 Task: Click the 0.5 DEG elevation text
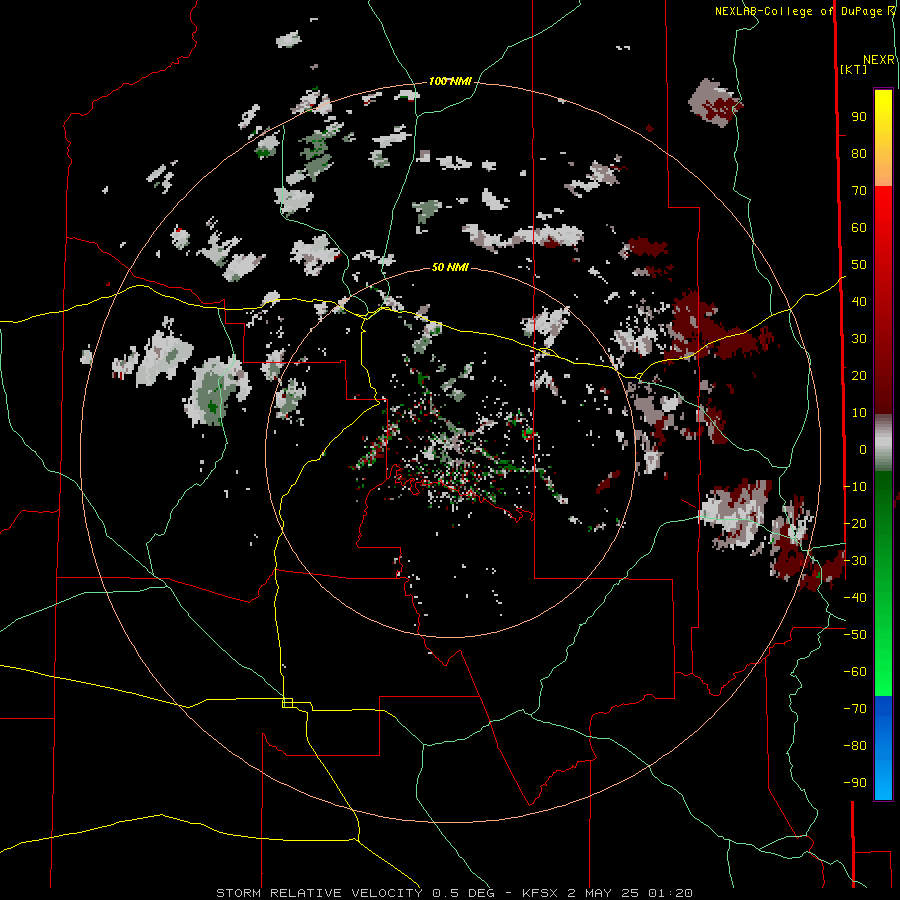click(x=461, y=893)
